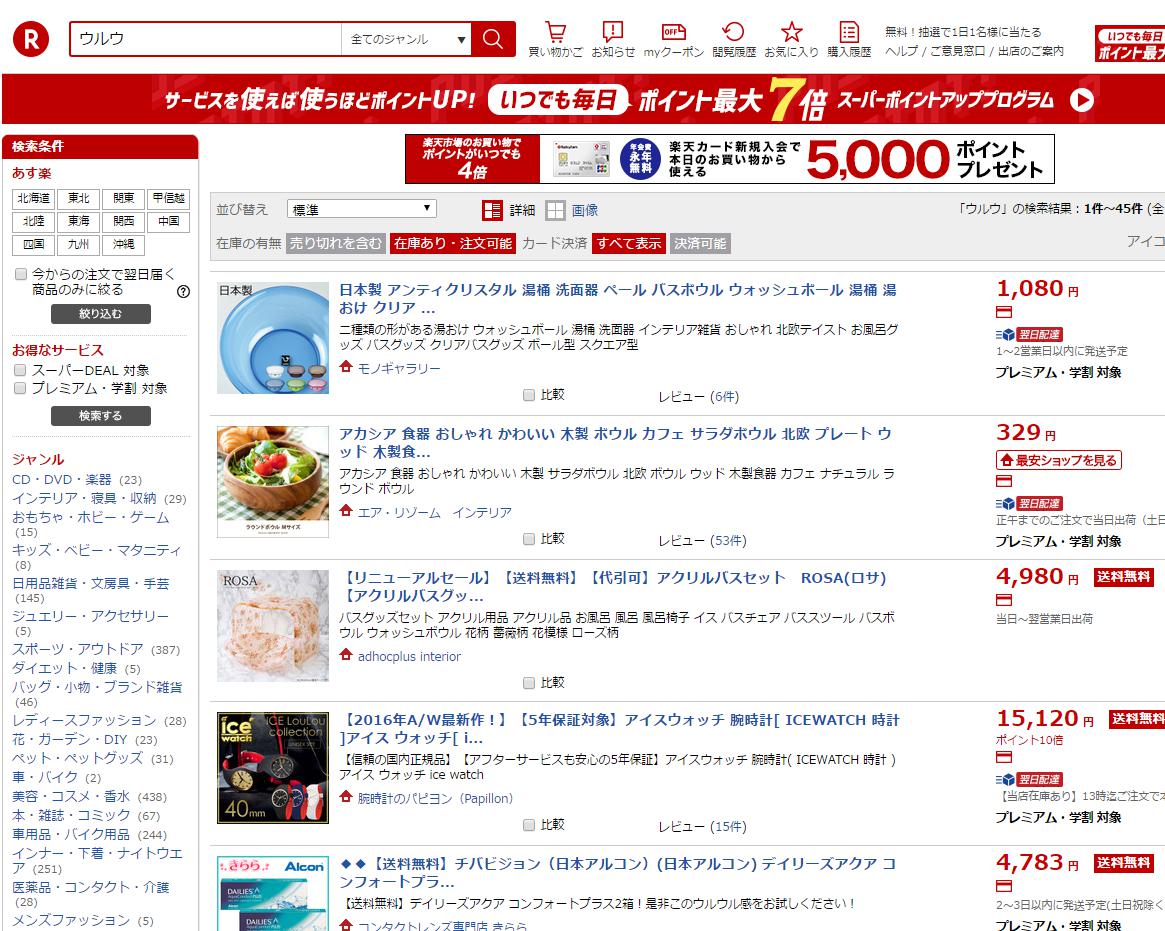
Task: Open the 日本製 アンティクリスタル 湯桶 product title
Action: tap(618, 299)
